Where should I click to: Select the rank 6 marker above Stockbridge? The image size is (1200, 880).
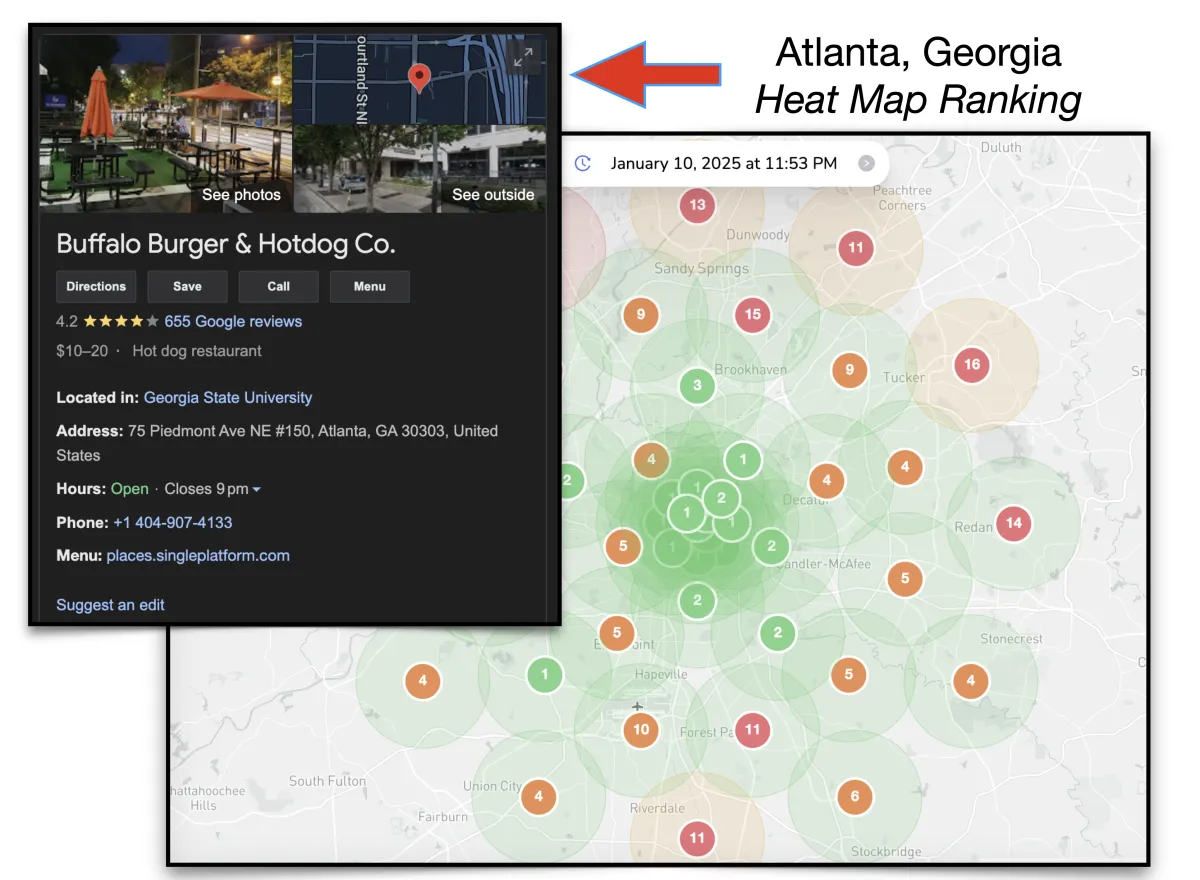(x=854, y=797)
